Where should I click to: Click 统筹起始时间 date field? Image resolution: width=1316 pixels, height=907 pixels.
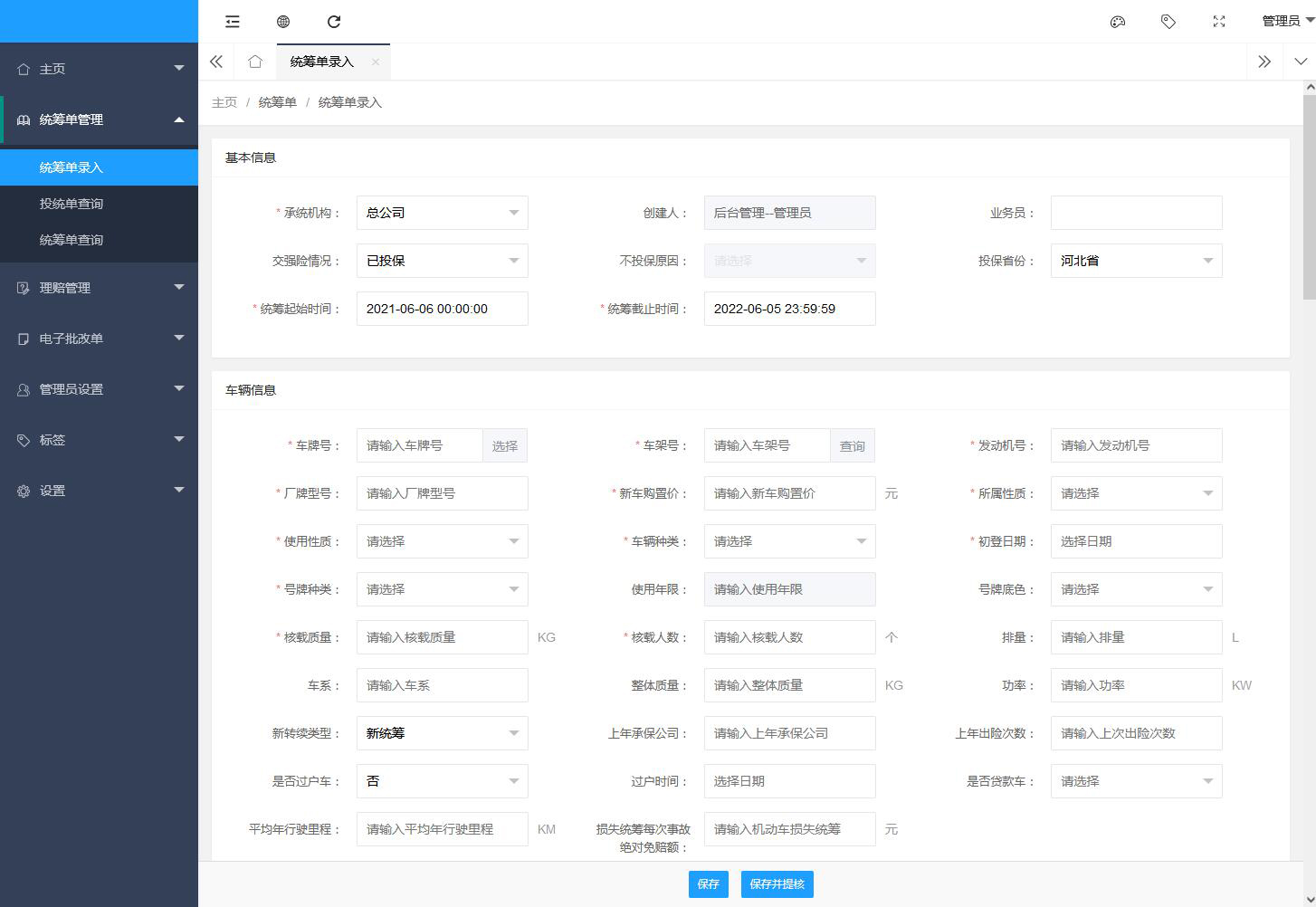pyautogui.click(x=443, y=309)
